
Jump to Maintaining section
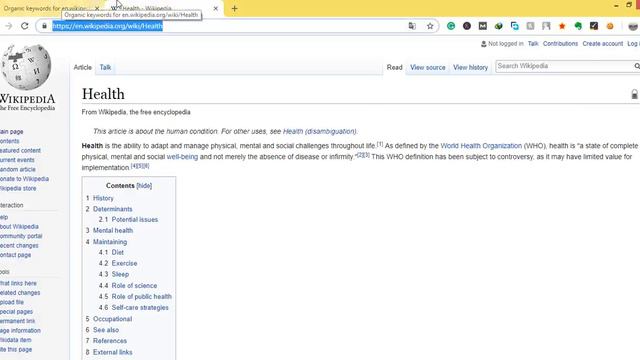tap(110, 242)
